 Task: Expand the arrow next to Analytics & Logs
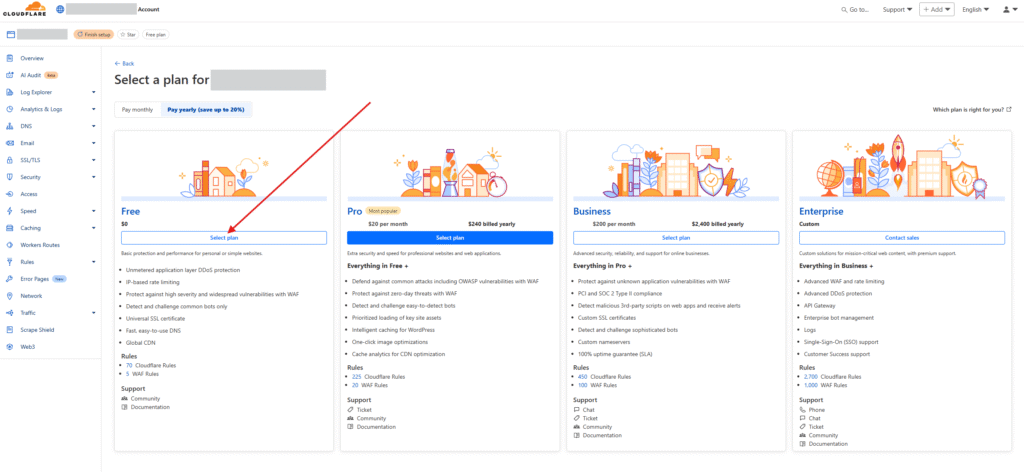pos(93,109)
